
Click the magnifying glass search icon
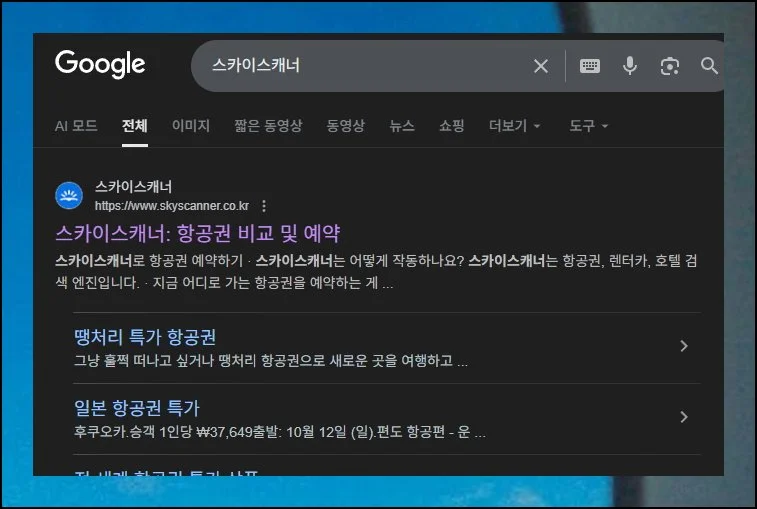(x=709, y=66)
